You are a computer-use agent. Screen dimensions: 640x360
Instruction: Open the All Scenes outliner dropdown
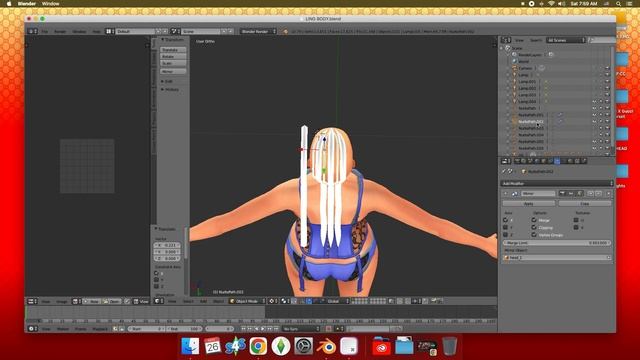(x=566, y=40)
